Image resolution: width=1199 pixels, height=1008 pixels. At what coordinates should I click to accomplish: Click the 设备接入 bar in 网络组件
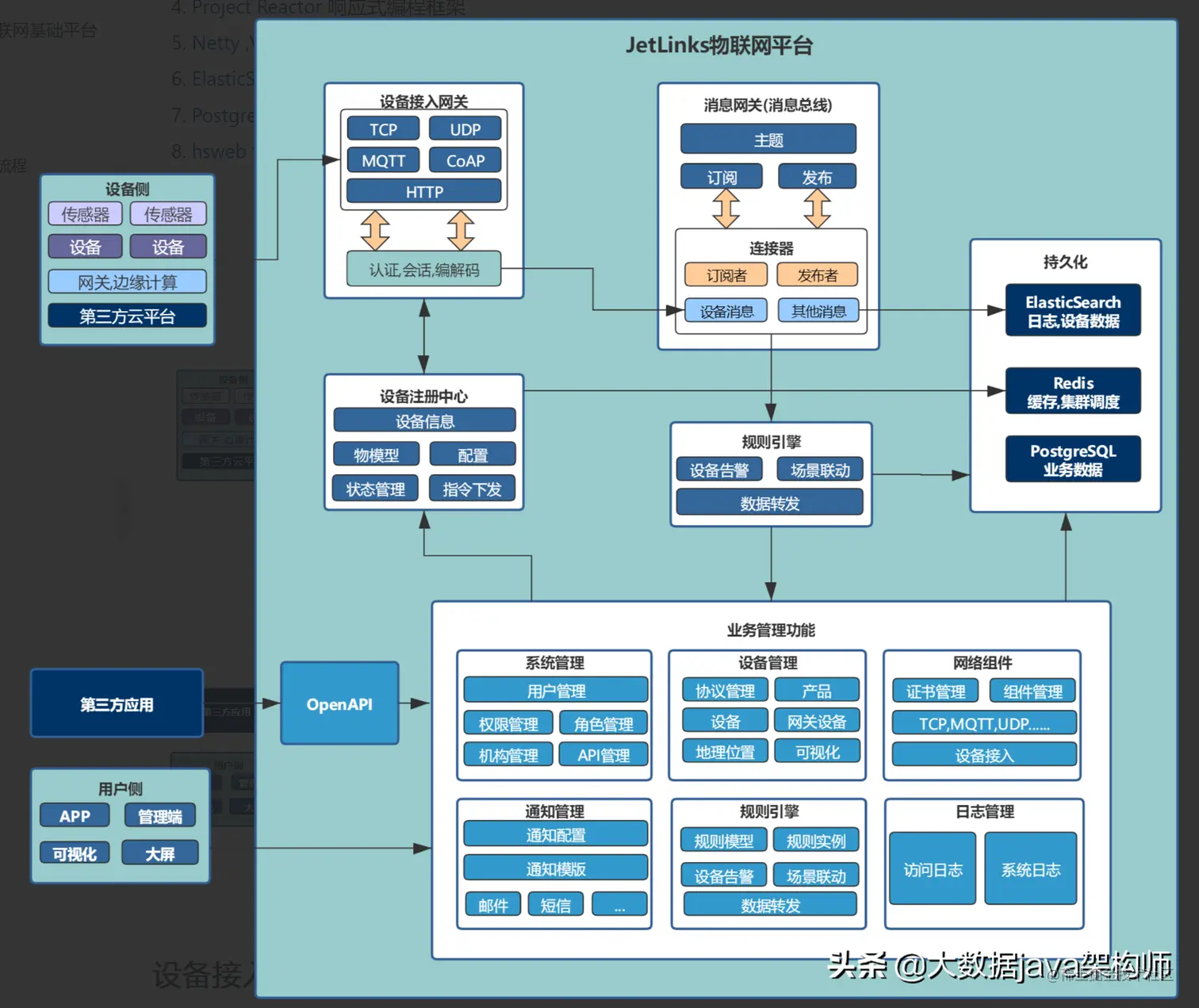tap(984, 755)
